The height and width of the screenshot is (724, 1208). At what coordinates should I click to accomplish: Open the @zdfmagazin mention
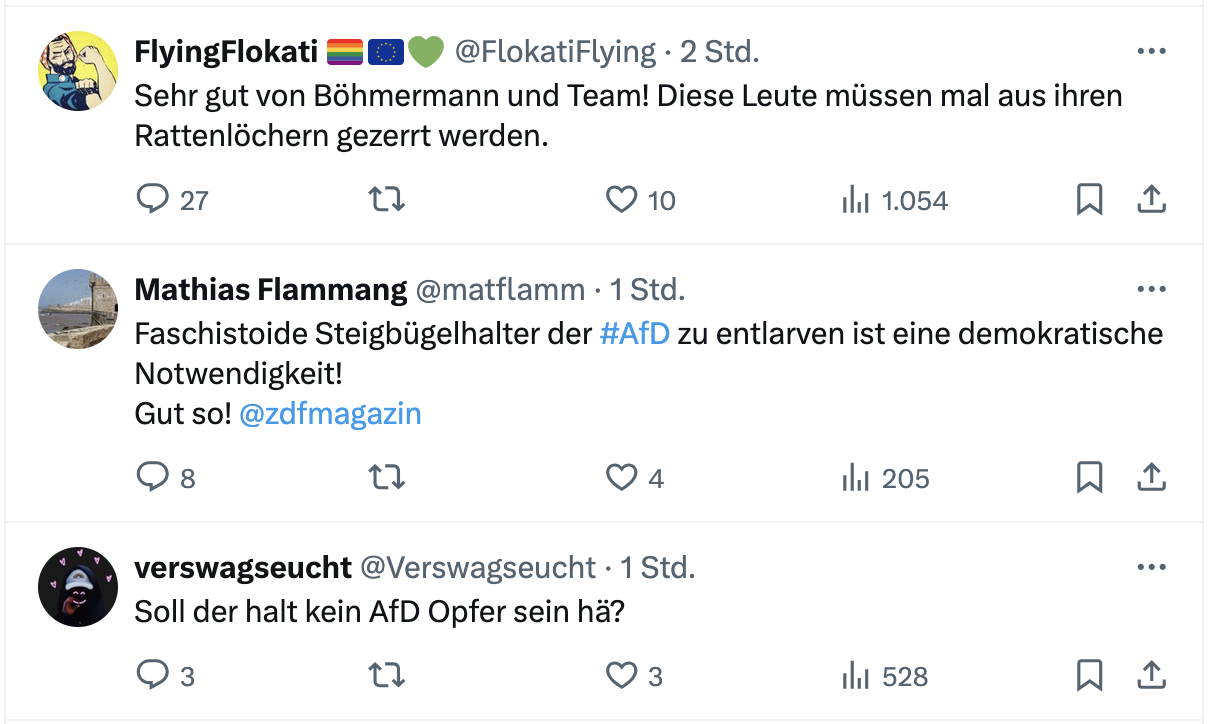click(x=330, y=413)
